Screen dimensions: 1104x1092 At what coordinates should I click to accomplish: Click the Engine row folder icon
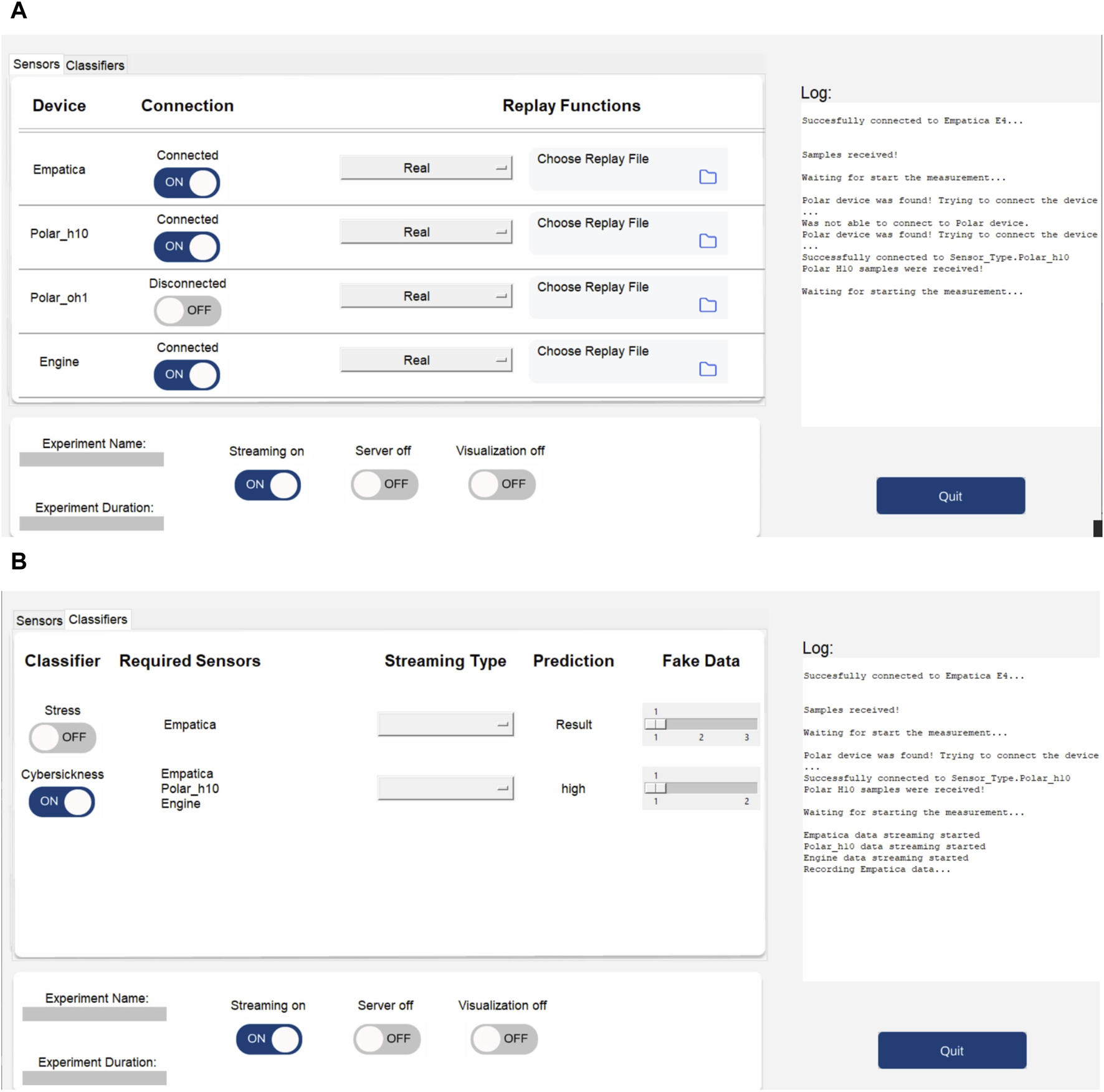coord(707,370)
